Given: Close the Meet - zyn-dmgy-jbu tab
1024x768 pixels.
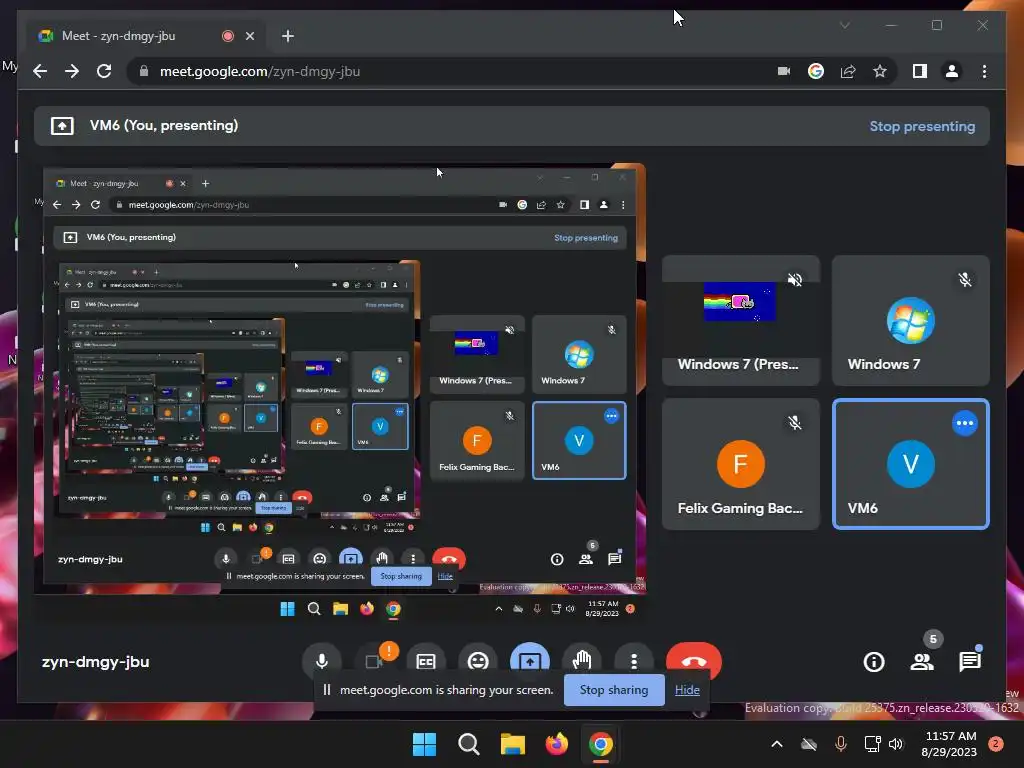Looking at the screenshot, I should 249,37.
